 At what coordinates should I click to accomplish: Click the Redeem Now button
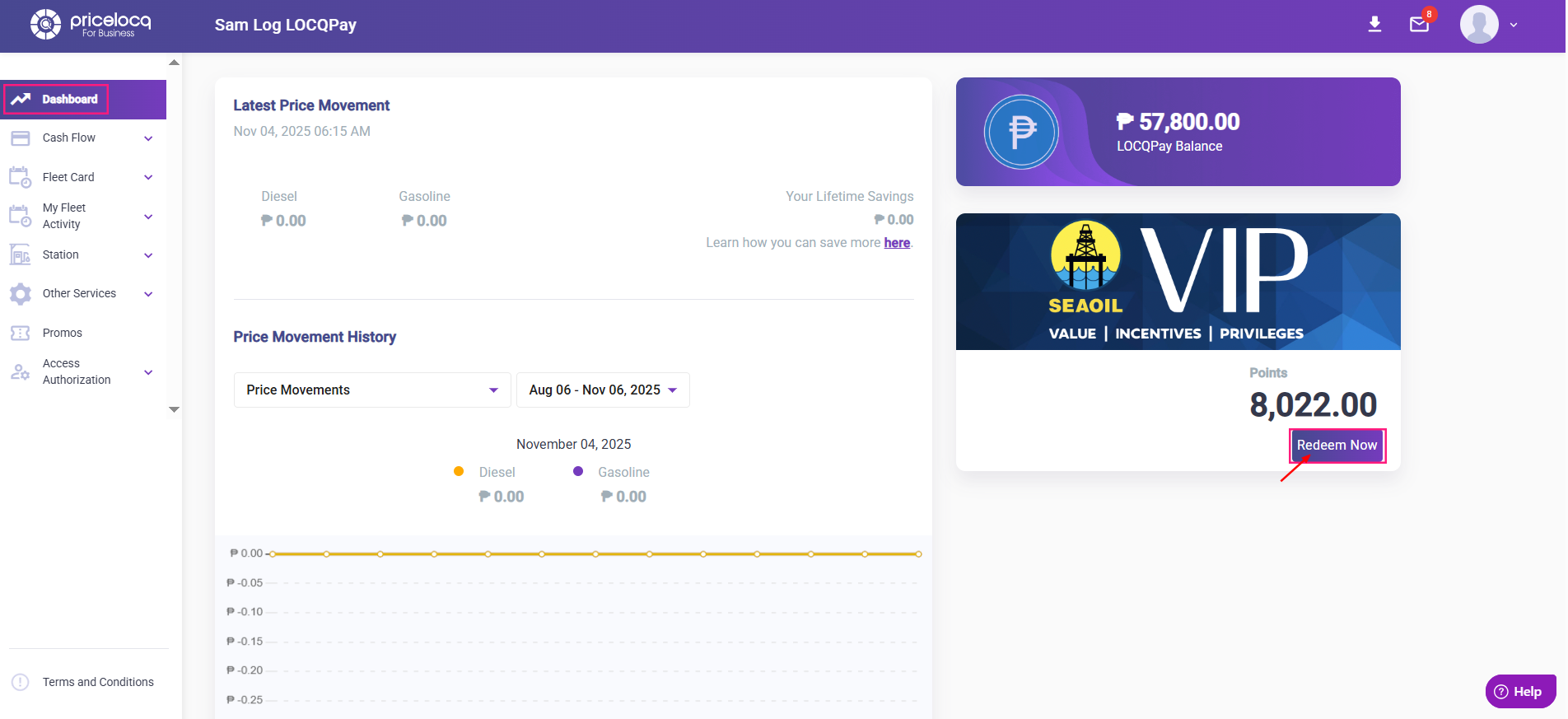1337,445
